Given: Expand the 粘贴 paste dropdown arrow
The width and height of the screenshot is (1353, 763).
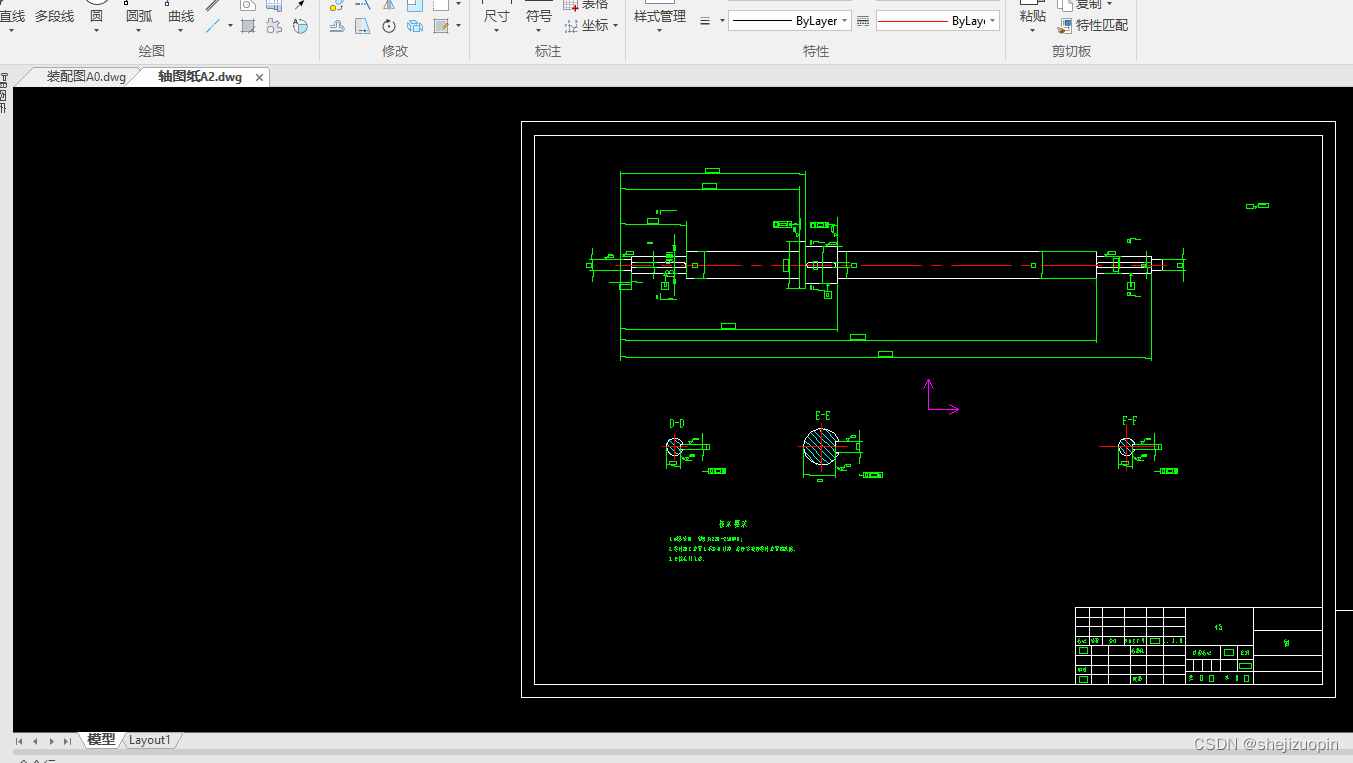Looking at the screenshot, I should click(1033, 30).
